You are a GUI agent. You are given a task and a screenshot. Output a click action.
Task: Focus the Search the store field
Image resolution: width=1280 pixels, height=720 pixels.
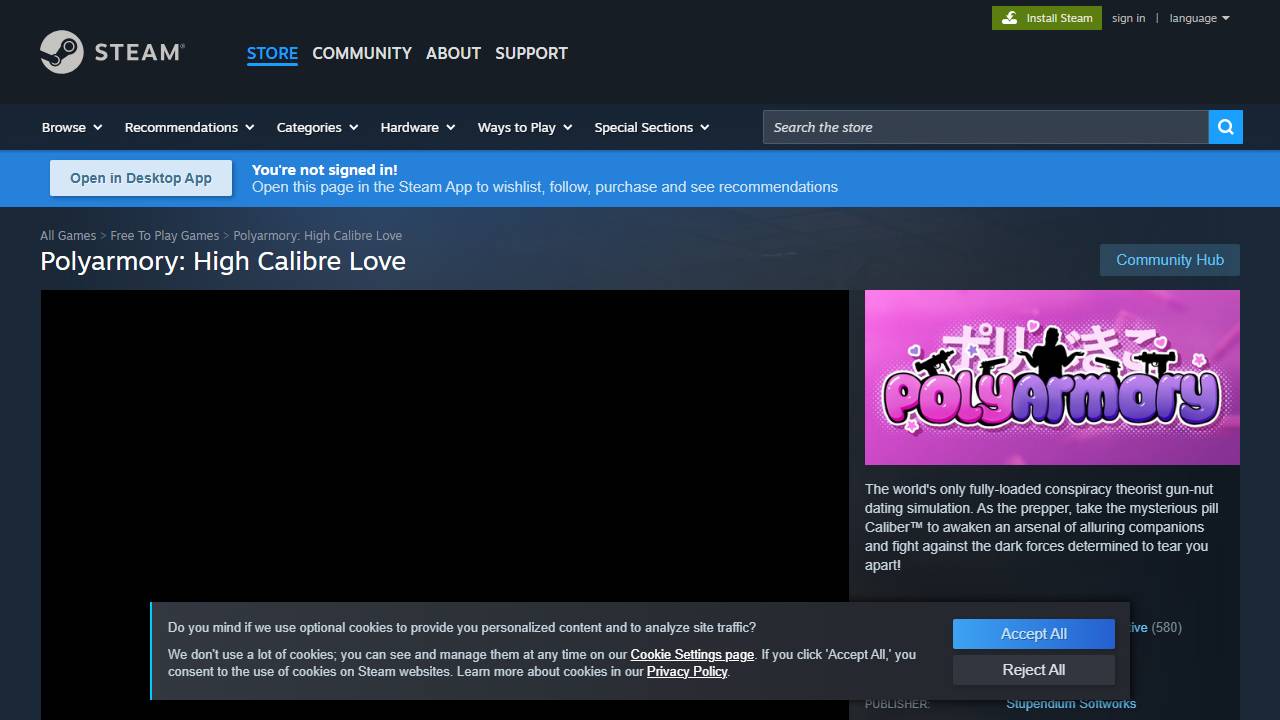pos(985,127)
